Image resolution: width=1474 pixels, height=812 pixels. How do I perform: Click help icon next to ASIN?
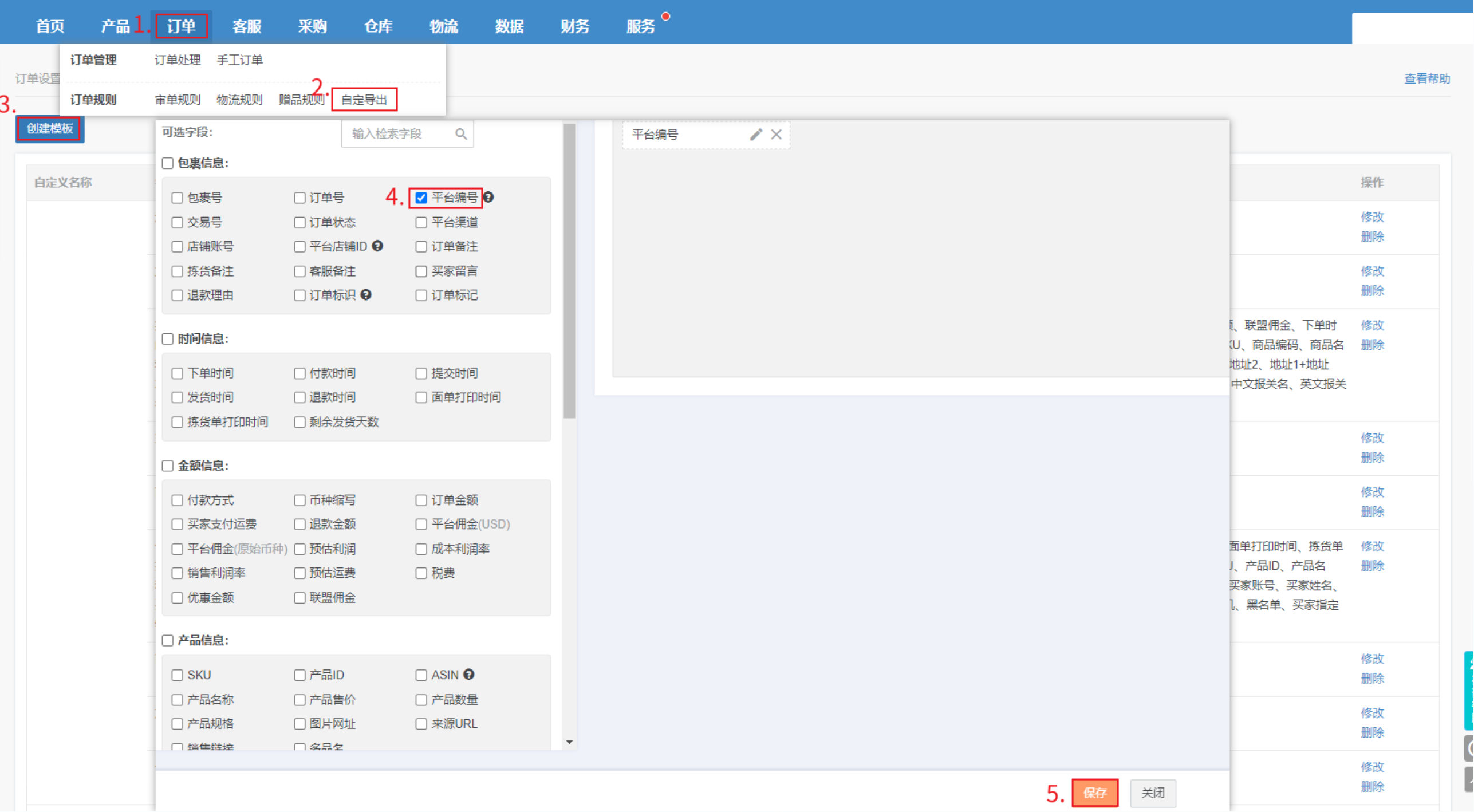tap(469, 674)
